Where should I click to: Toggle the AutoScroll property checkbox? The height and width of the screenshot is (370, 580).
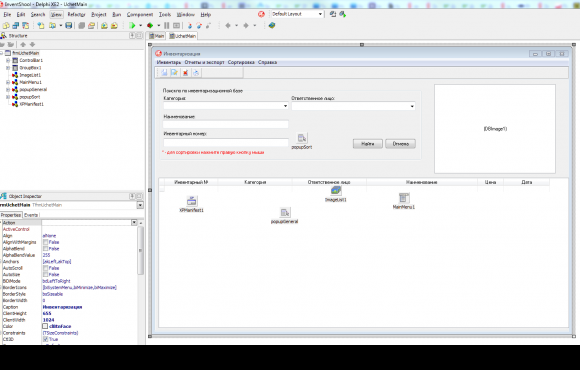point(45,268)
